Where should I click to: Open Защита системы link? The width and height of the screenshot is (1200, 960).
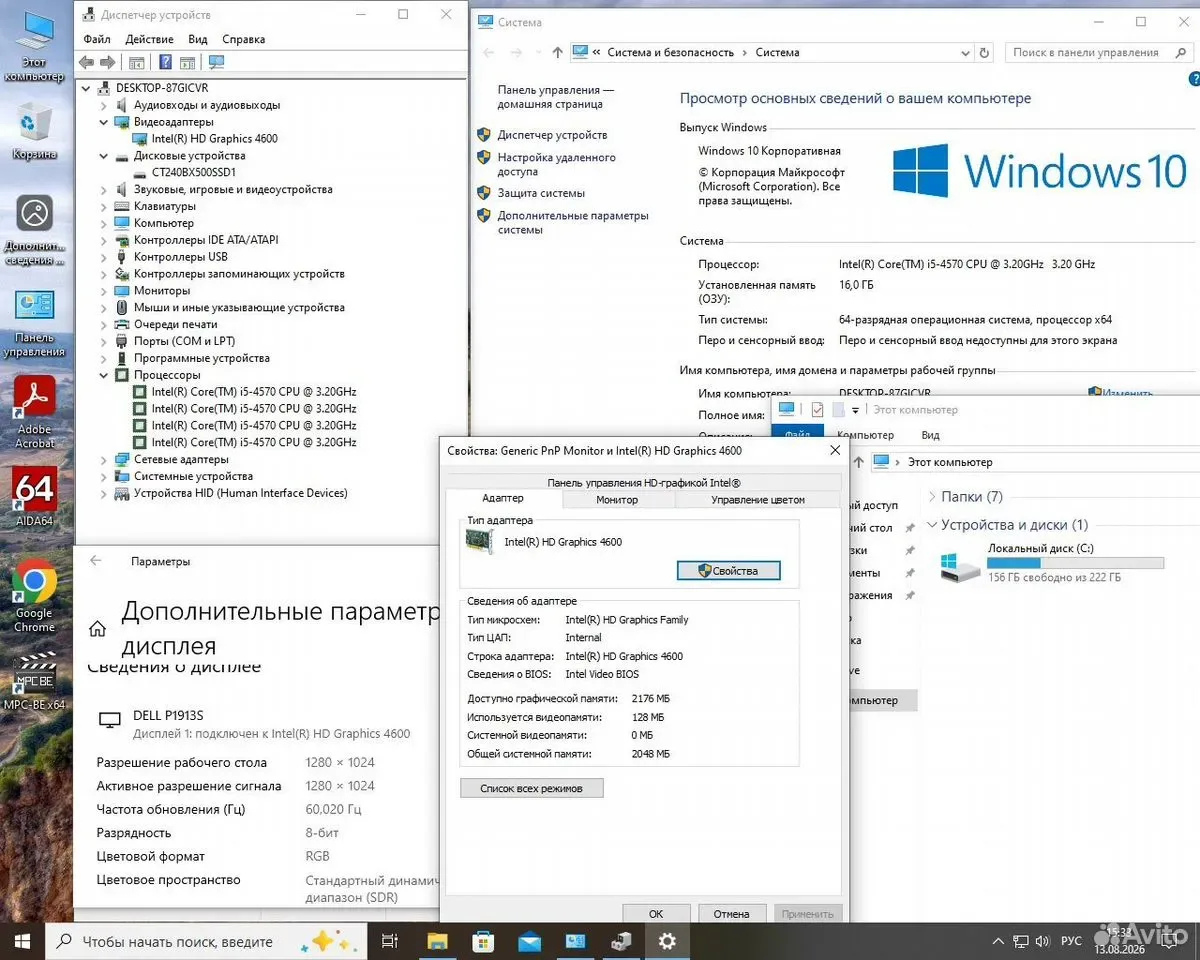pos(541,193)
